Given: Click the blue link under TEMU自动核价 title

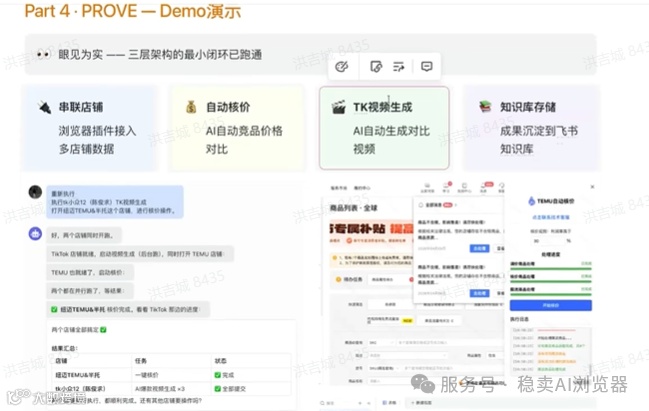Looking at the screenshot, I should [x=550, y=217].
